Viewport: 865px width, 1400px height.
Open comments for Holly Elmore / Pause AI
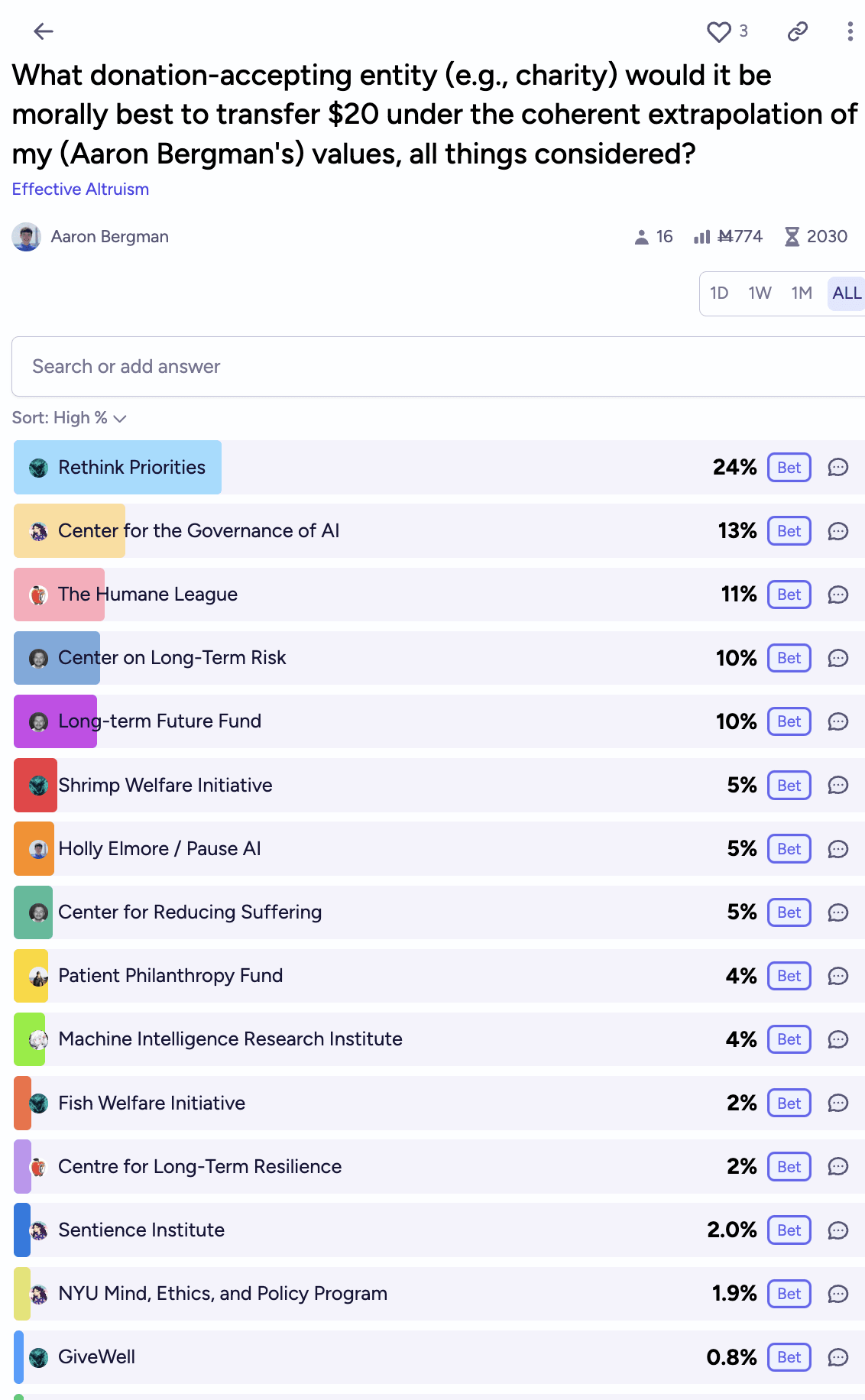tap(838, 849)
